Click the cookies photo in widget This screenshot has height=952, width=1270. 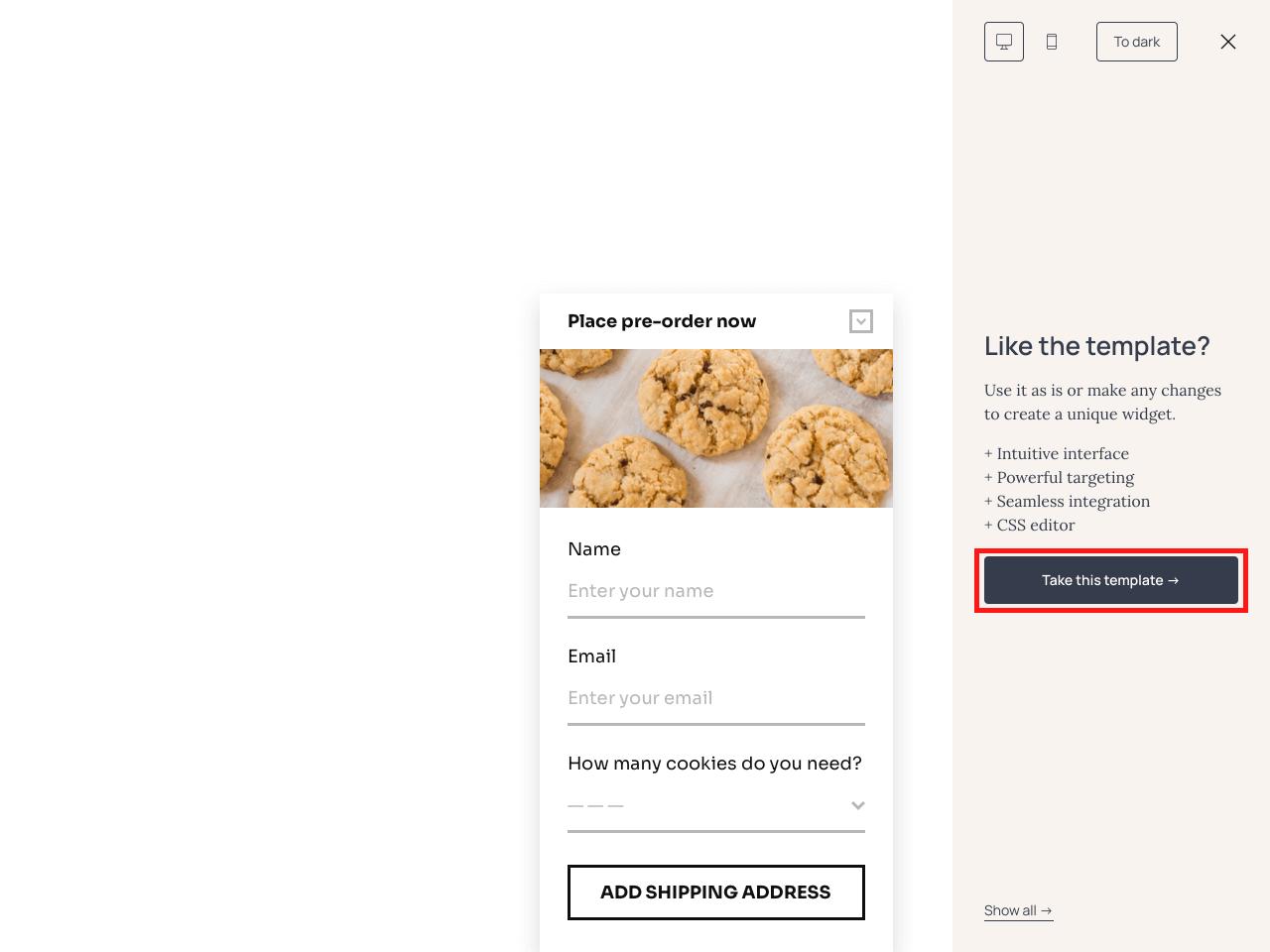click(x=716, y=428)
